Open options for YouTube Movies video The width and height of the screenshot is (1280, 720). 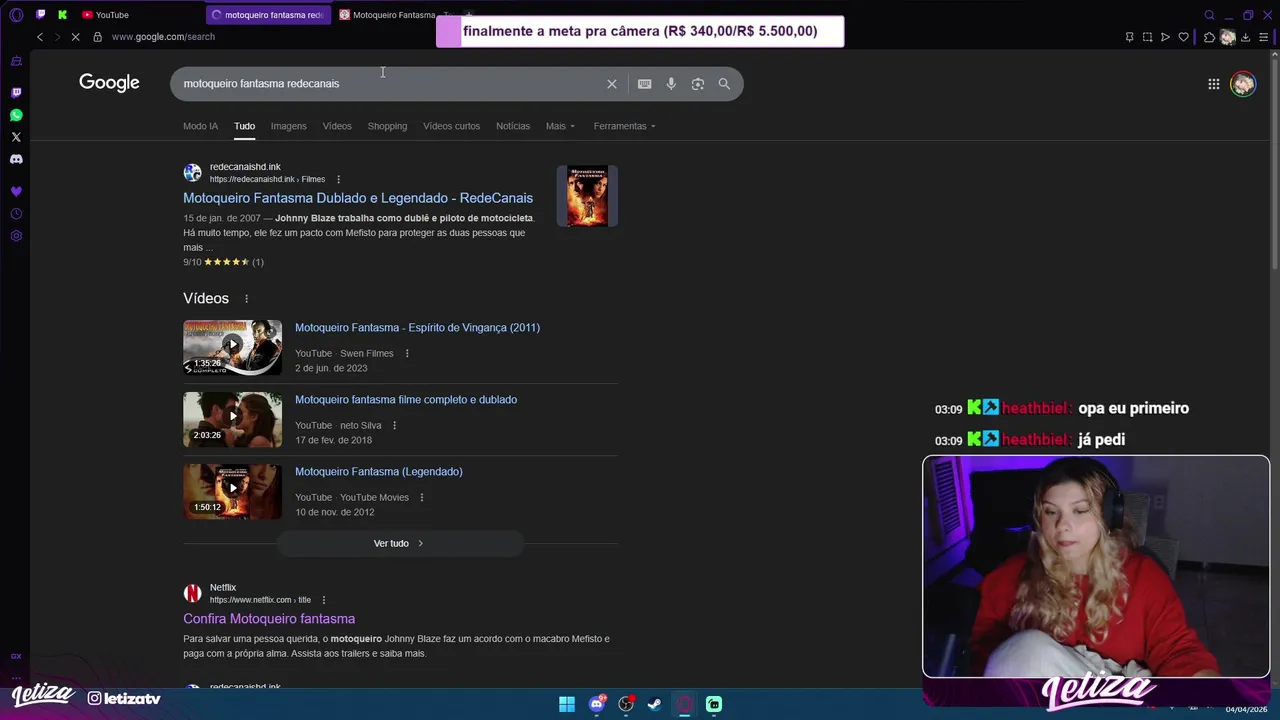pos(421,497)
